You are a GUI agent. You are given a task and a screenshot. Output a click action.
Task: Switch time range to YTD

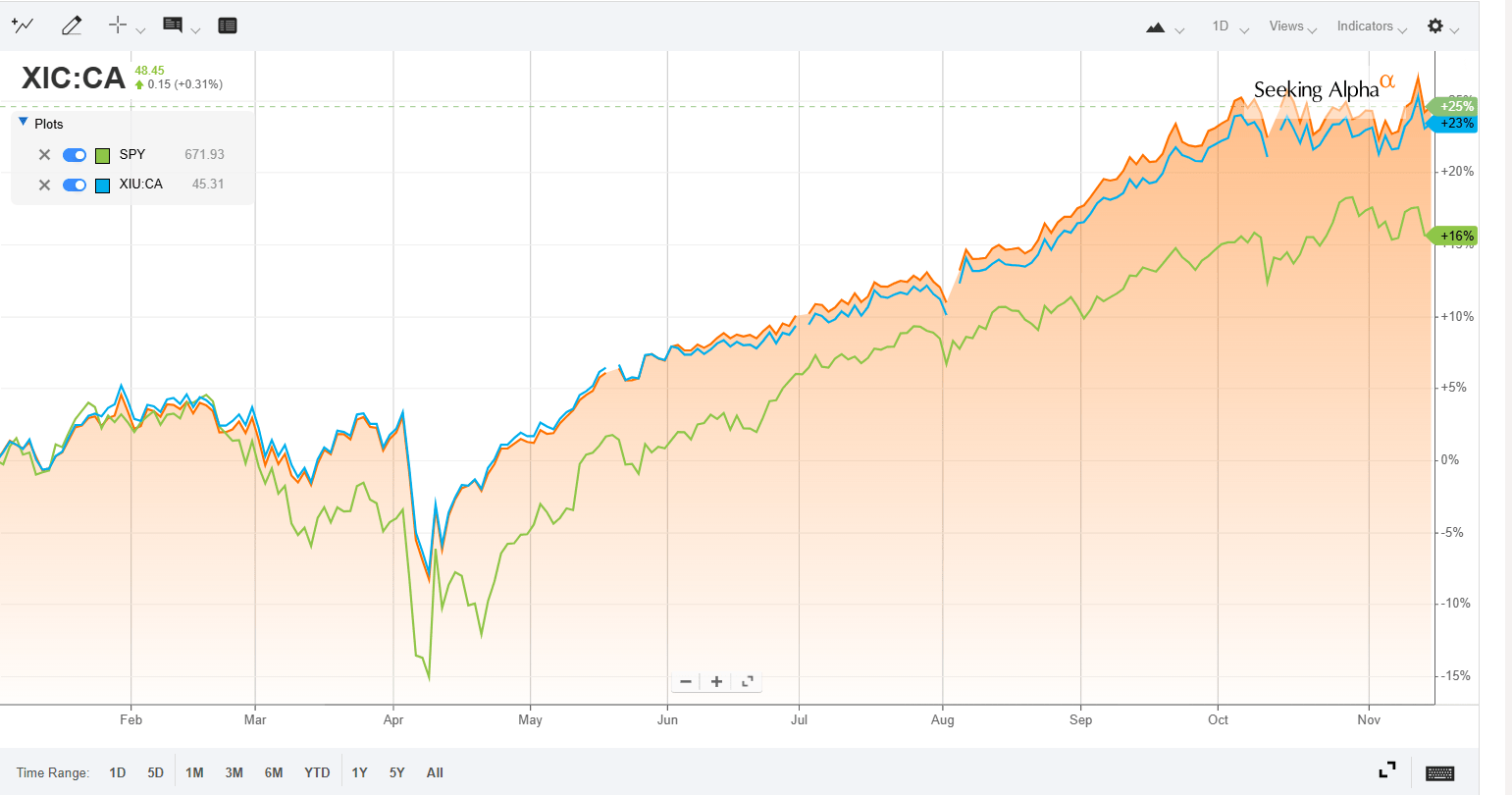click(316, 772)
